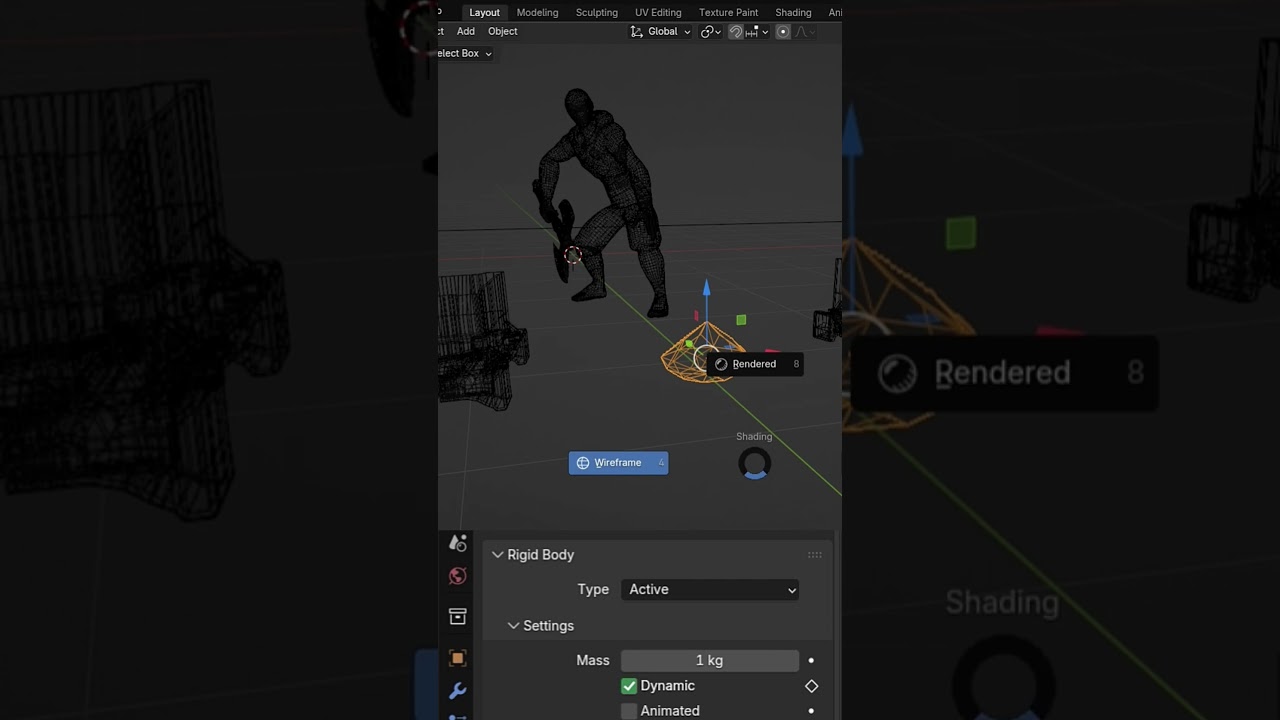Image resolution: width=1280 pixels, height=720 pixels.
Task: Open the rigid body Type dropdown
Action: coord(710,589)
